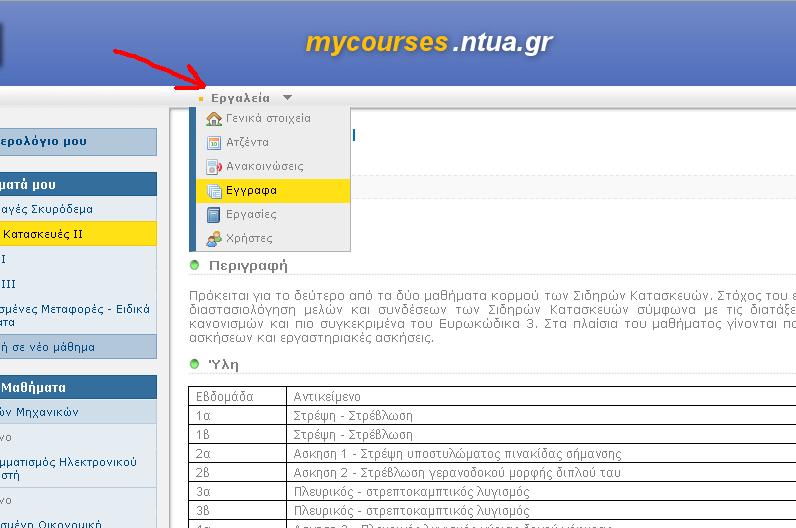Choose the Χρήστες menu entry text
Screen dimensions: 796x528
click(249, 239)
